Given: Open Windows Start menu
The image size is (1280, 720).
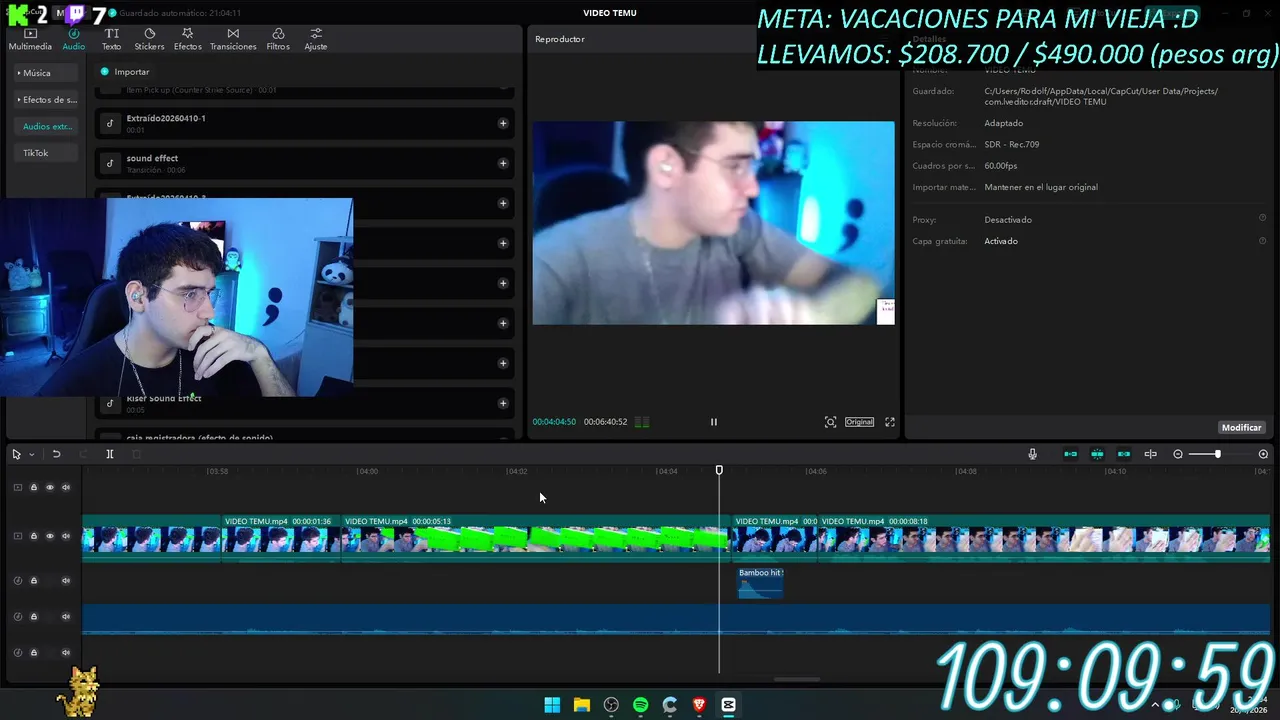Looking at the screenshot, I should [x=552, y=705].
